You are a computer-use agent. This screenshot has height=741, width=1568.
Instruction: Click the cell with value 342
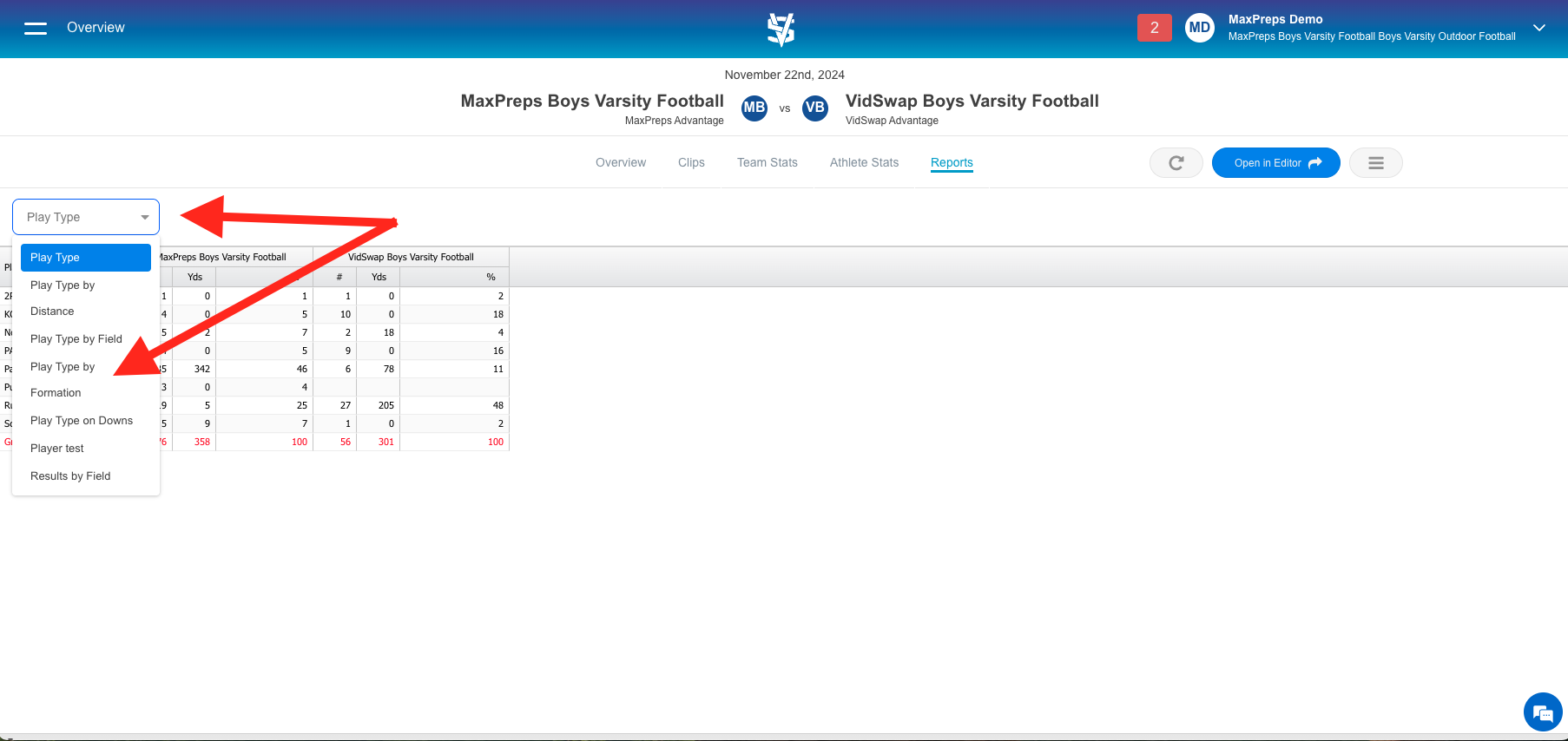(194, 369)
